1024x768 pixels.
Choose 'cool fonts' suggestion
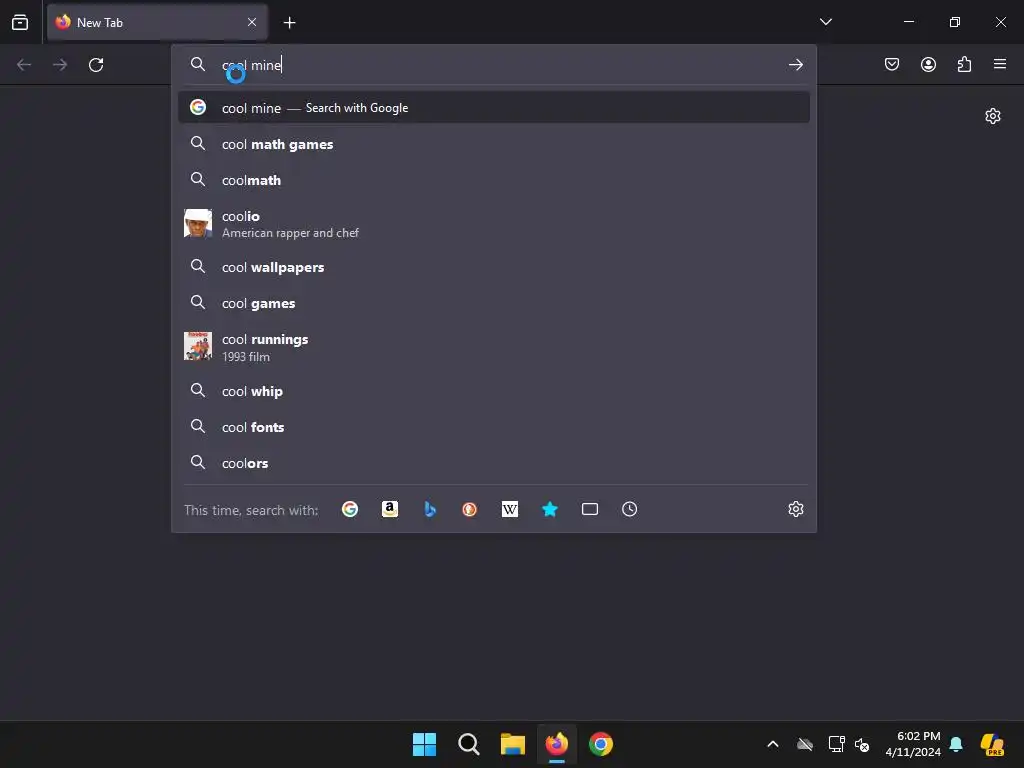494,427
